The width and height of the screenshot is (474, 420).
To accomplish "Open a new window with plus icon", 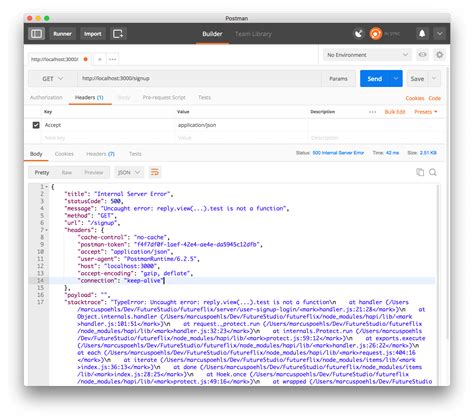I will (x=118, y=34).
